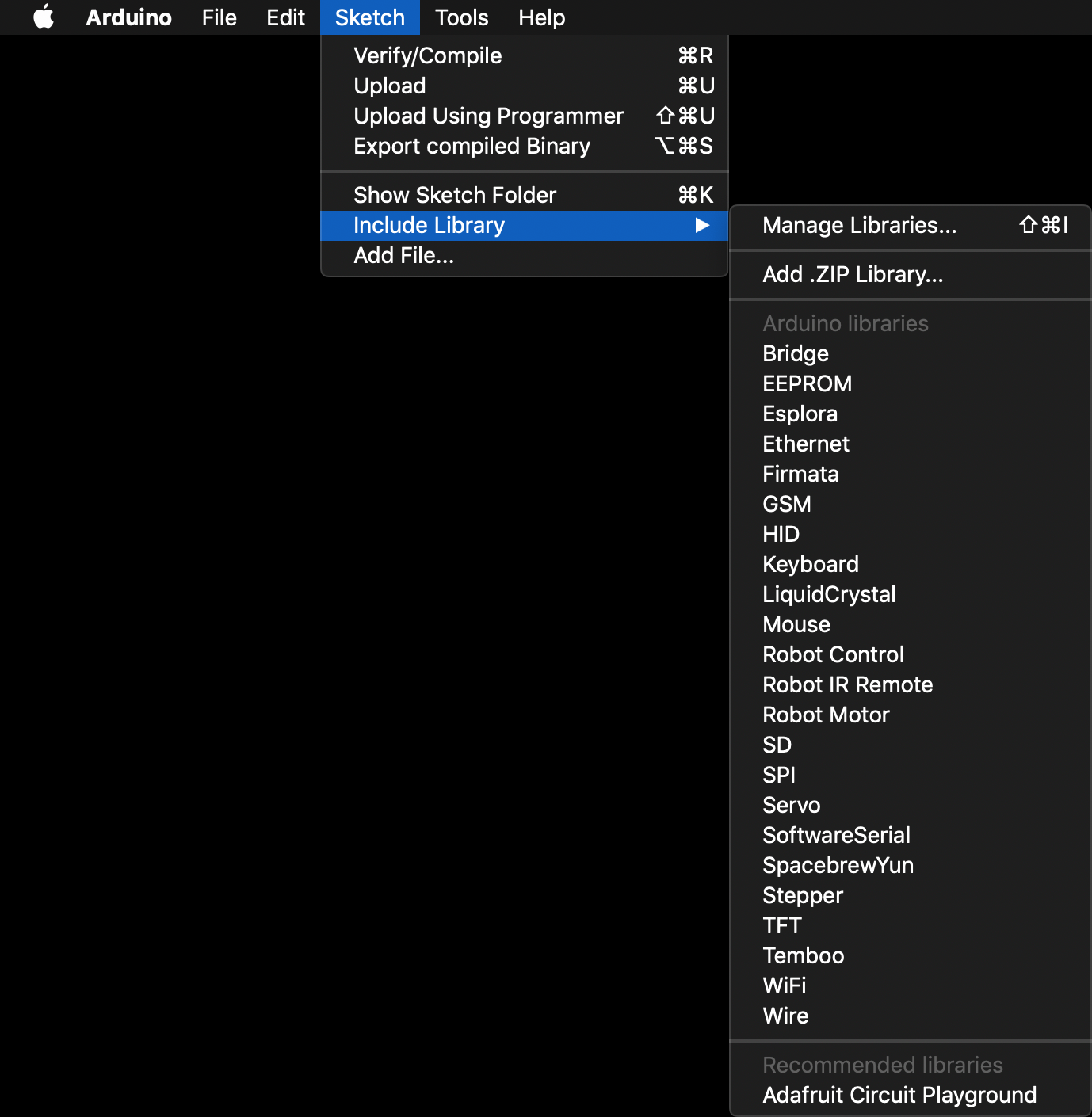
Task: Include the SoftwareSerial library
Action: pyautogui.click(x=836, y=836)
